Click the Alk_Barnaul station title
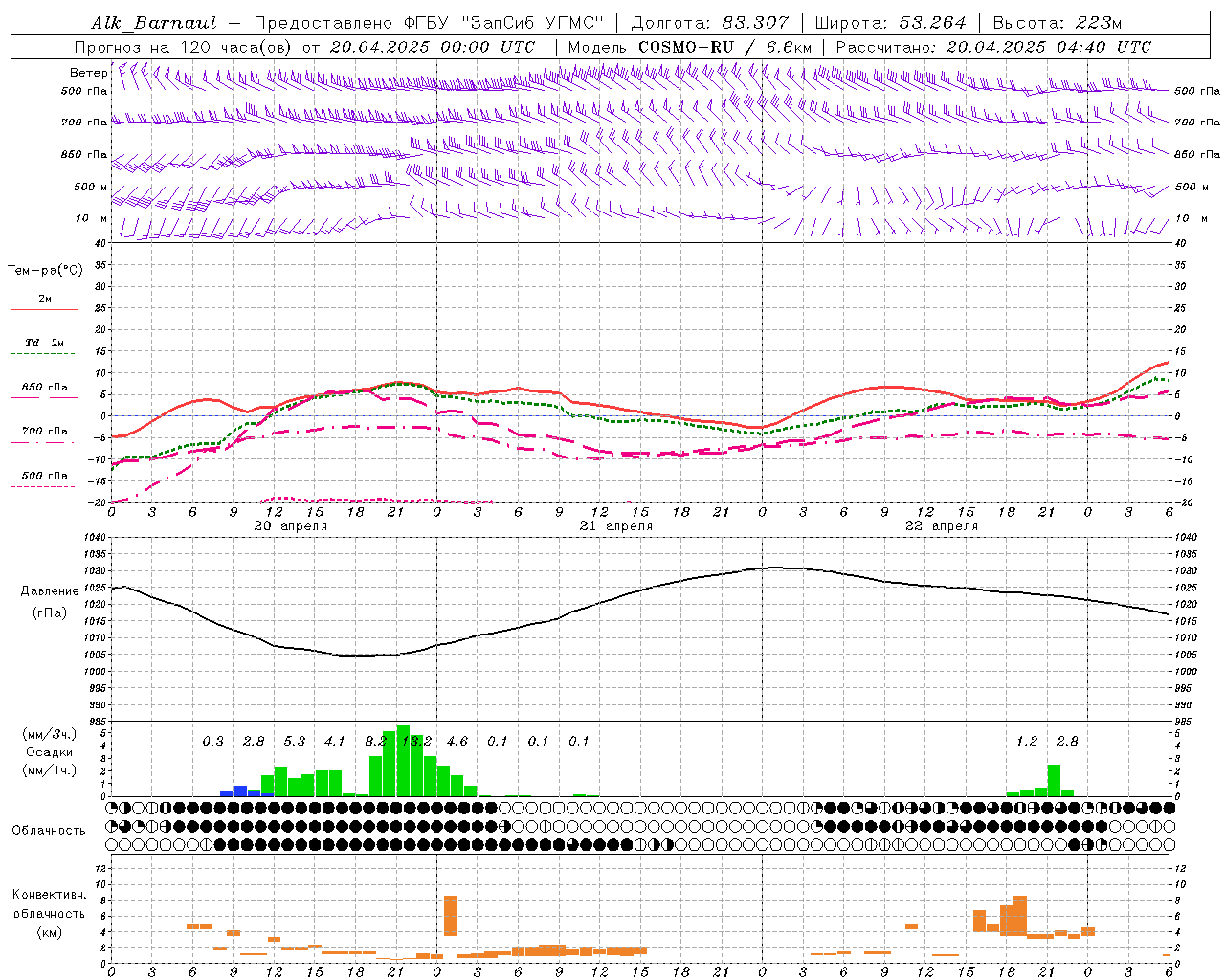 point(155,22)
